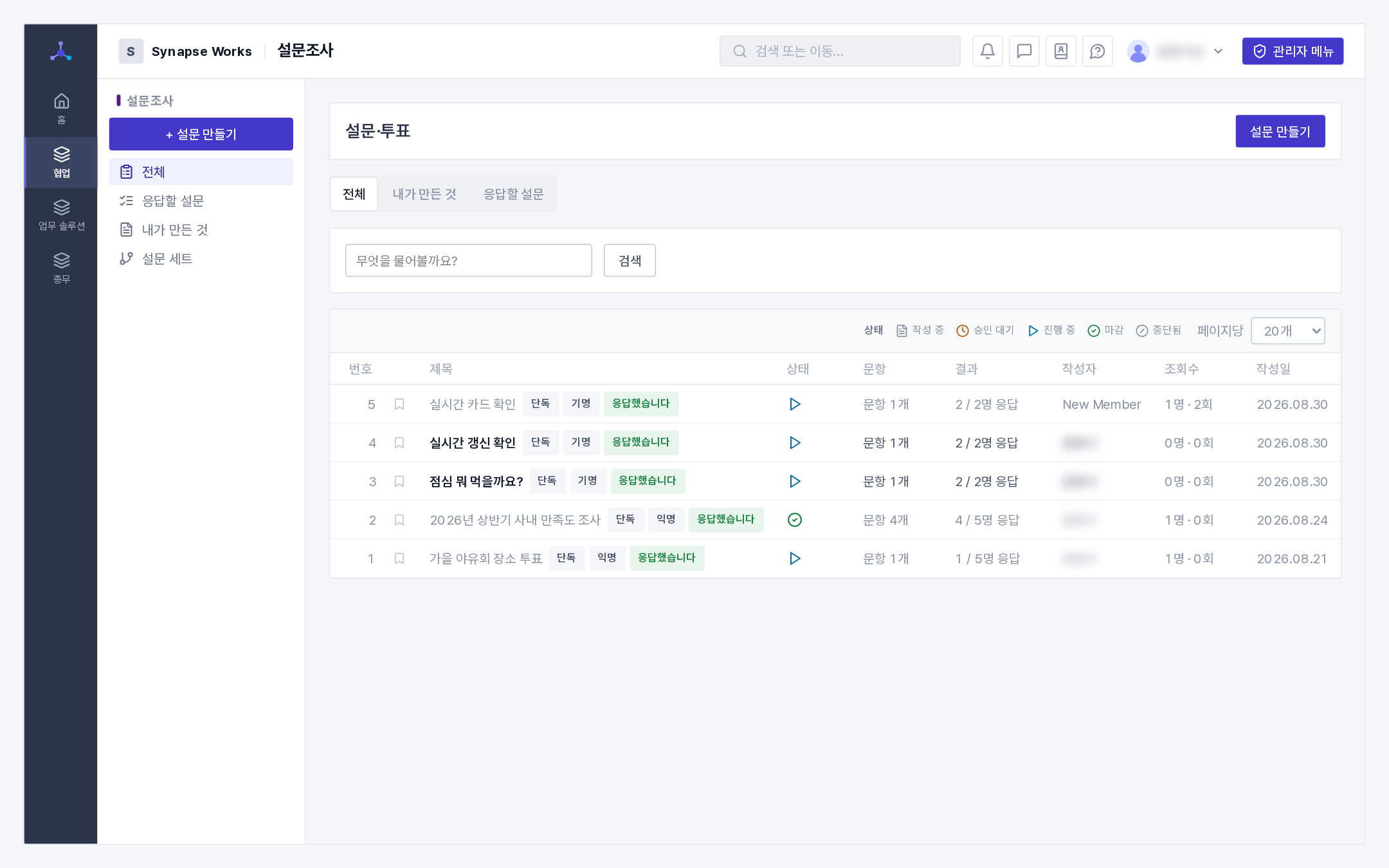Viewport: 1389px width, 868px height.
Task: Click the 검색 button
Action: [630, 260]
